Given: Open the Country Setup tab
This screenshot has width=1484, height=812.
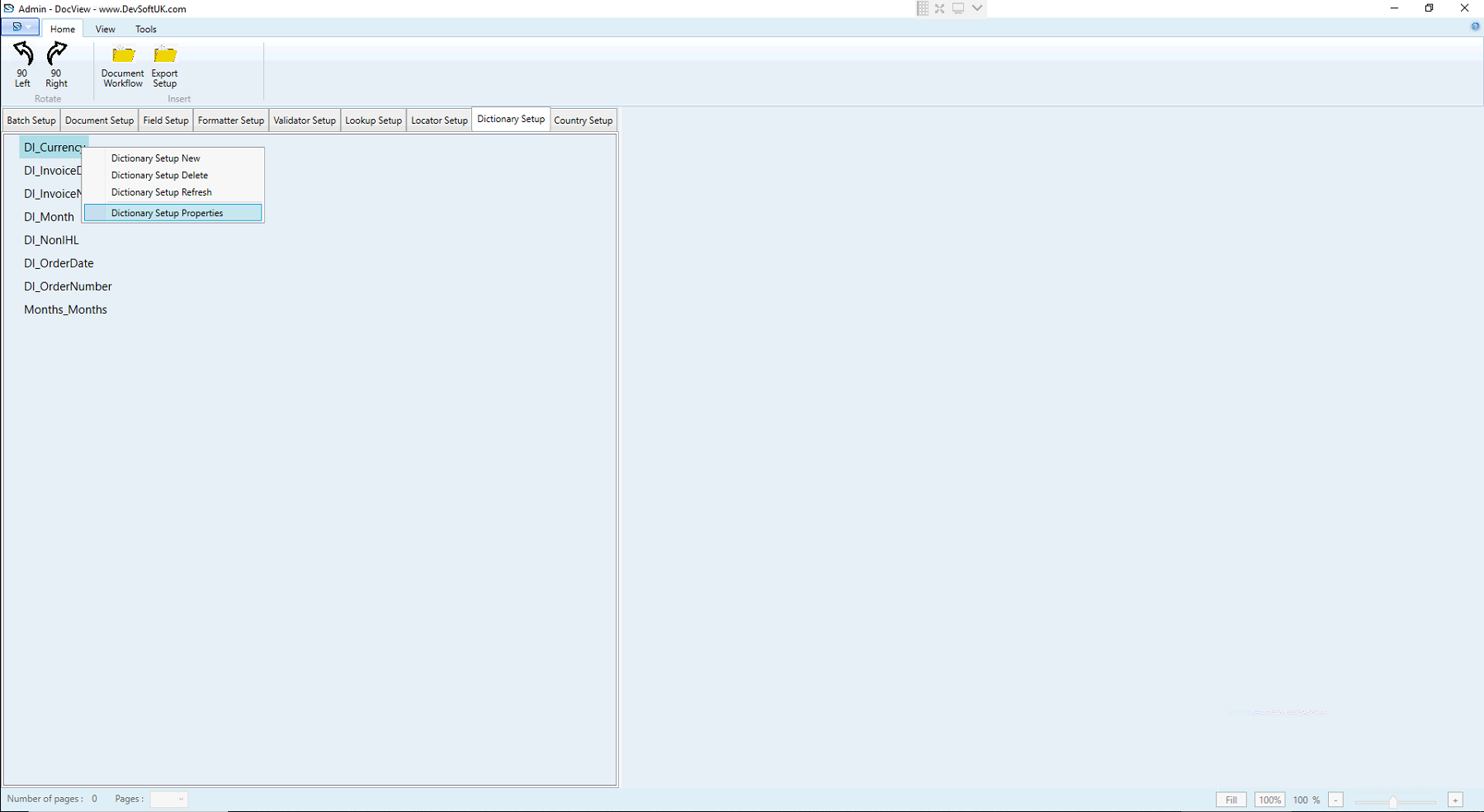Looking at the screenshot, I should click(x=584, y=120).
